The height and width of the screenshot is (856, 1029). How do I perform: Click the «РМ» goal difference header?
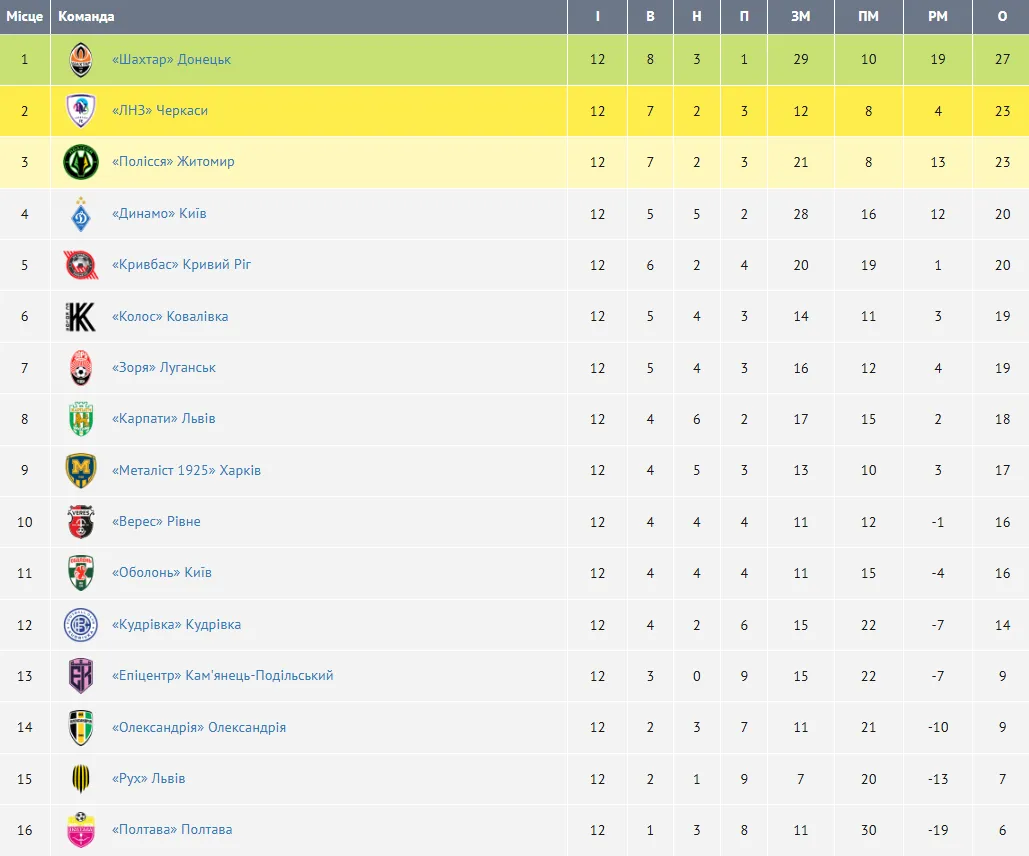click(x=937, y=17)
